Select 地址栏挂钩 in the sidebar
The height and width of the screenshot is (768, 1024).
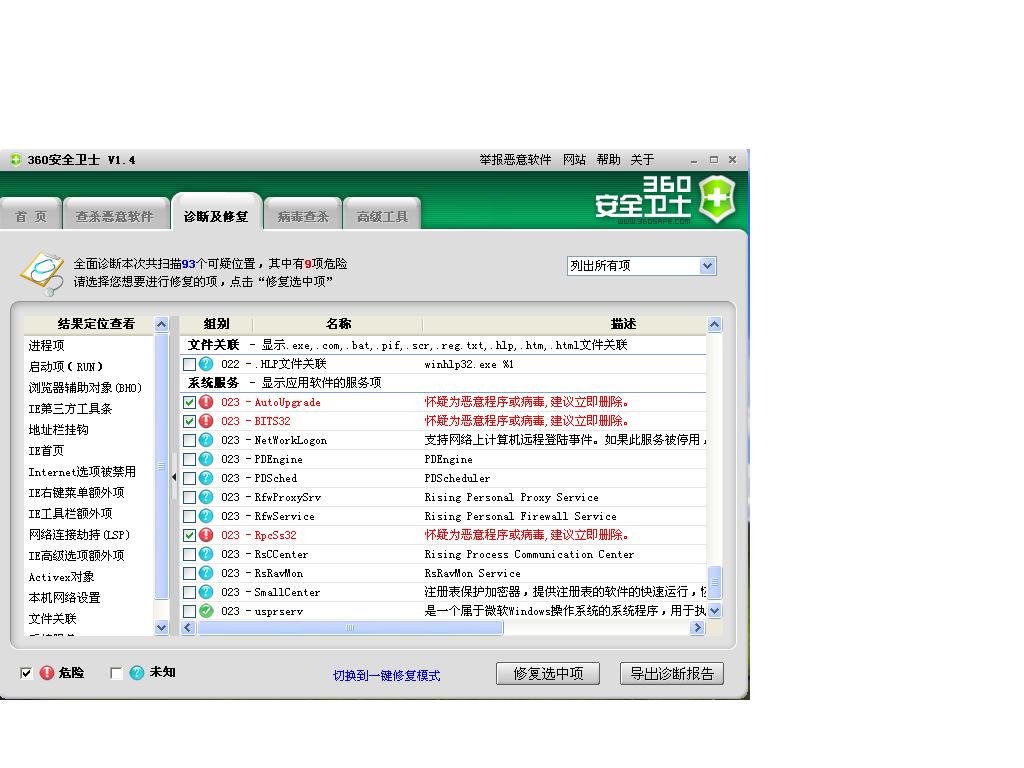pos(58,430)
